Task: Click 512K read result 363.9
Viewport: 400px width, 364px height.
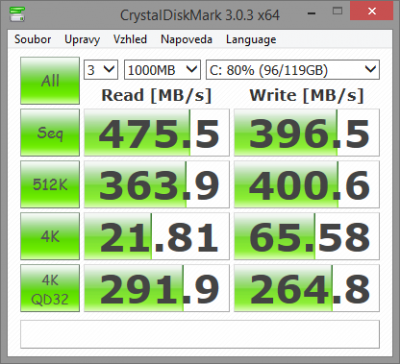Action: (x=157, y=184)
